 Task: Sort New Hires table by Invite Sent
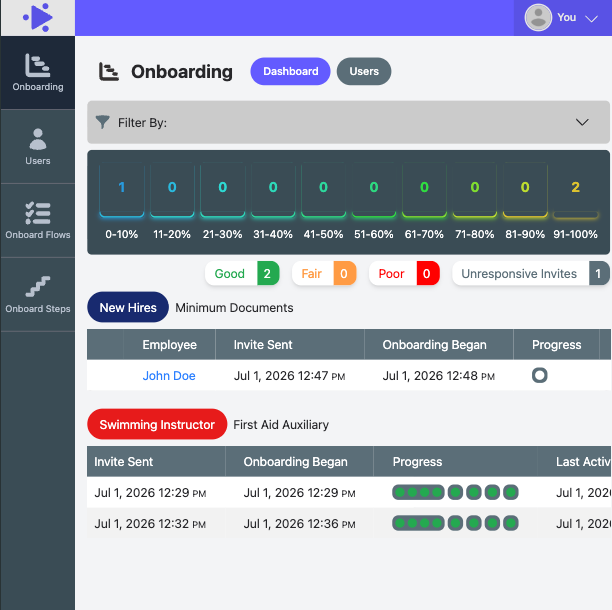coord(290,345)
